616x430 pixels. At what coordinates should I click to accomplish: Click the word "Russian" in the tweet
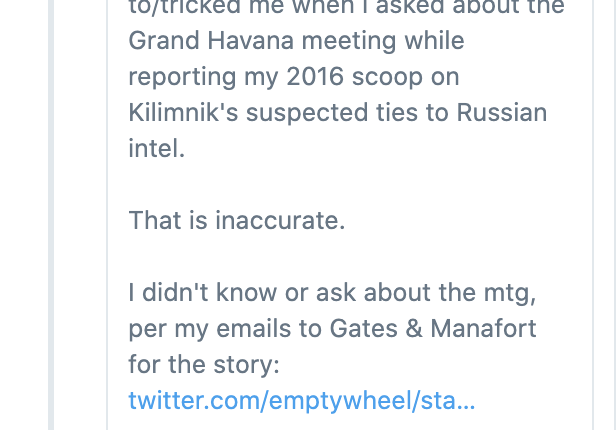502,113
